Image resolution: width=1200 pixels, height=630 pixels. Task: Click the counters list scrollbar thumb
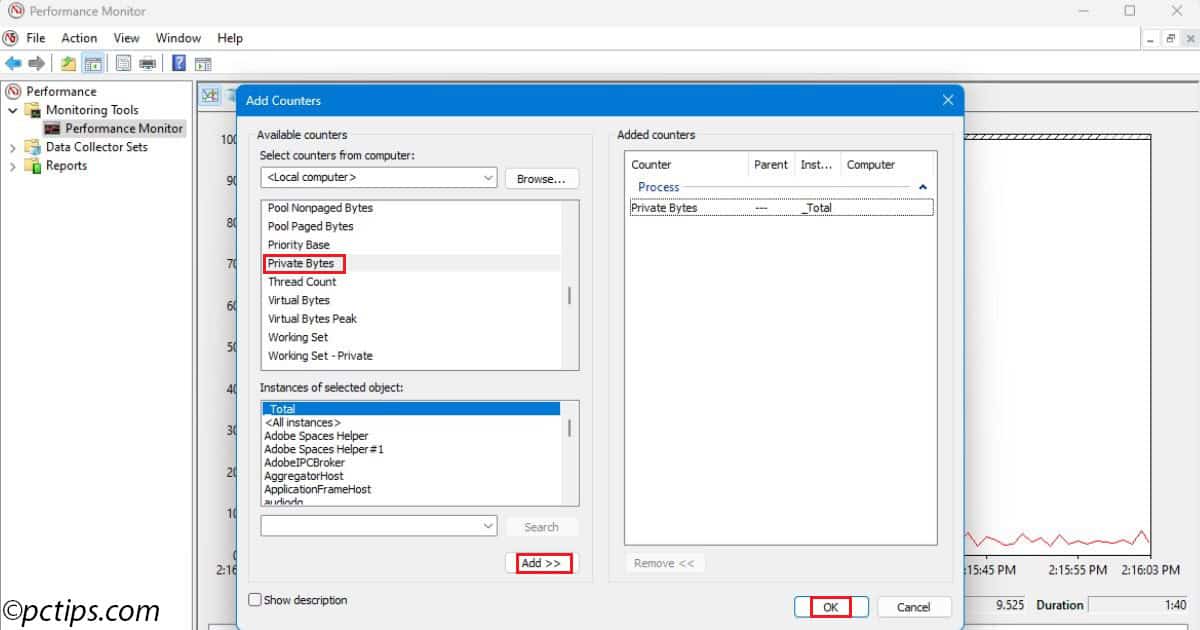point(570,295)
